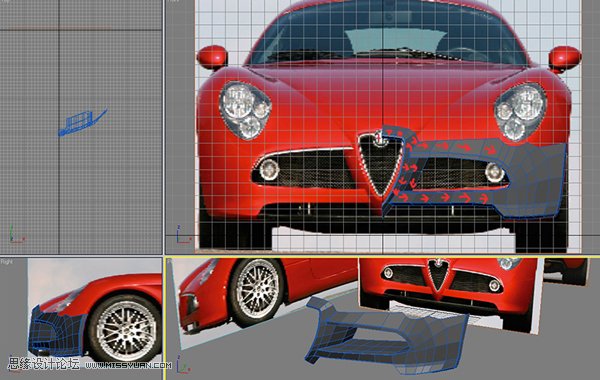This screenshot has width=600, height=380.
Task: Open the Right viewport label menu
Action: 7,262
